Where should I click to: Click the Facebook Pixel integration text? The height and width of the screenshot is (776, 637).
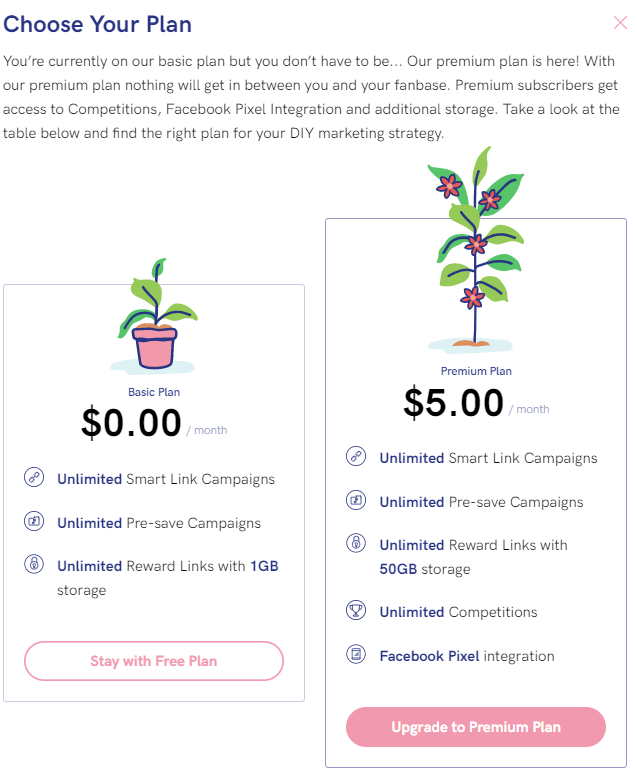pos(467,656)
